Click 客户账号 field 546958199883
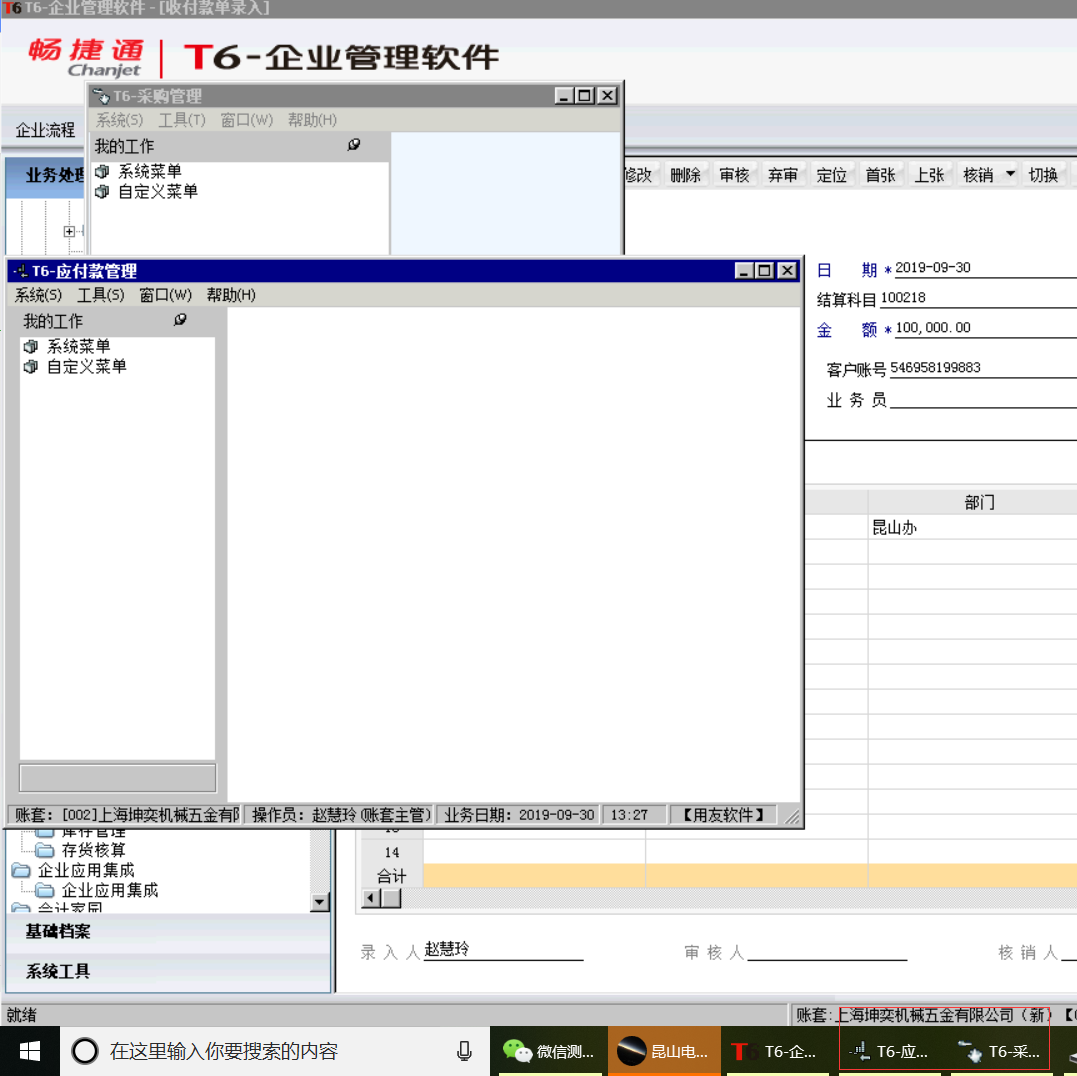1077x1076 pixels. point(983,368)
